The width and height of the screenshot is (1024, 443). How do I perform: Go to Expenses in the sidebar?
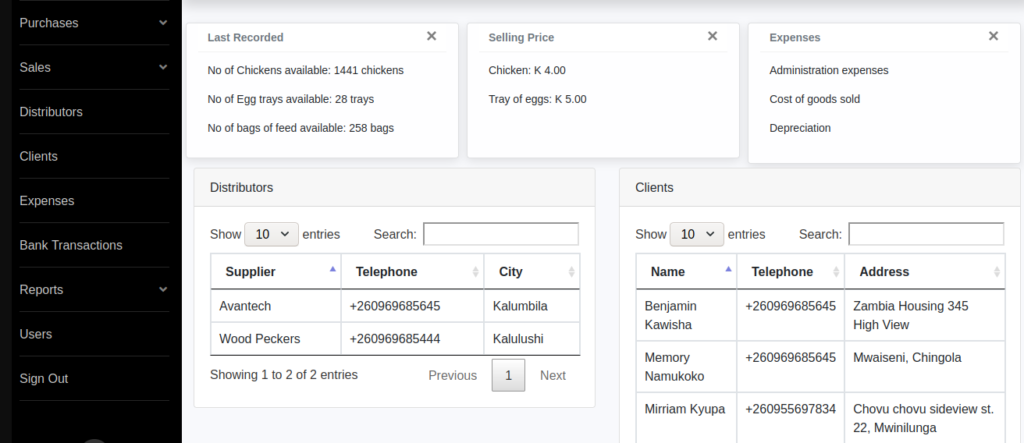coord(46,201)
